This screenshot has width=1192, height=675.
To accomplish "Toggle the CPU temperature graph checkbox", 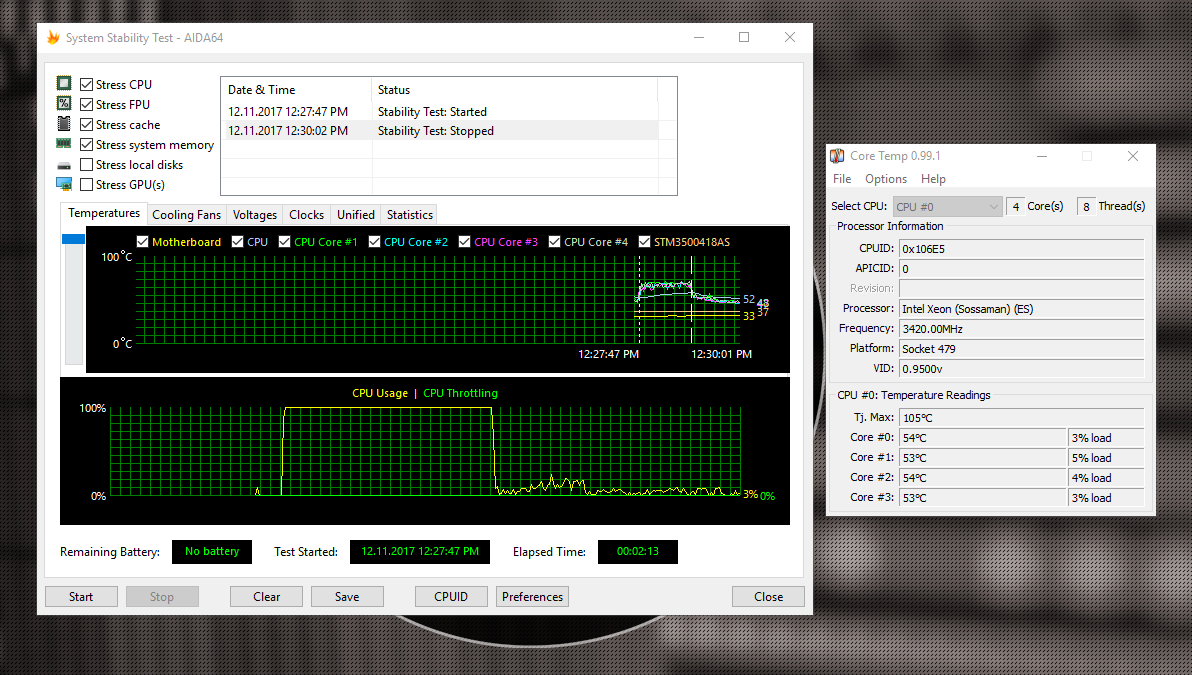I will click(x=238, y=242).
